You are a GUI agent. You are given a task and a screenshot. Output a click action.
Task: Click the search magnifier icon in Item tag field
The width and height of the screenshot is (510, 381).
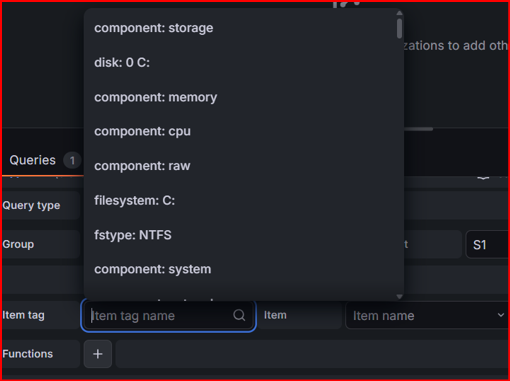(x=239, y=315)
